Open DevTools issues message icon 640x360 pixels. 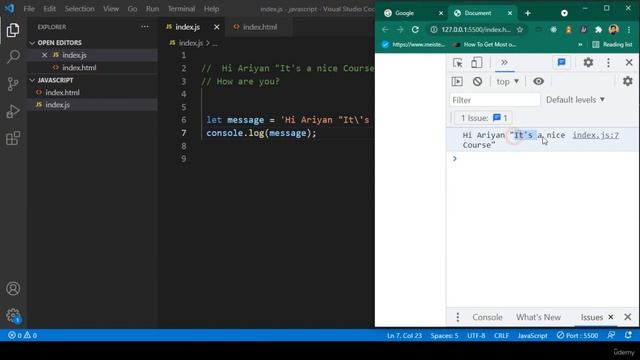pos(562,62)
